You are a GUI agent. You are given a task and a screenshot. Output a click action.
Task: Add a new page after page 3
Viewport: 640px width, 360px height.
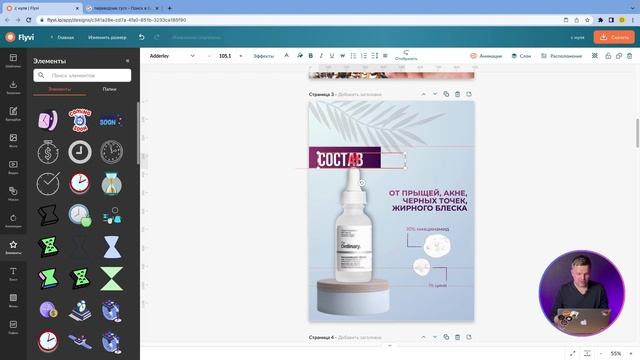[469, 94]
